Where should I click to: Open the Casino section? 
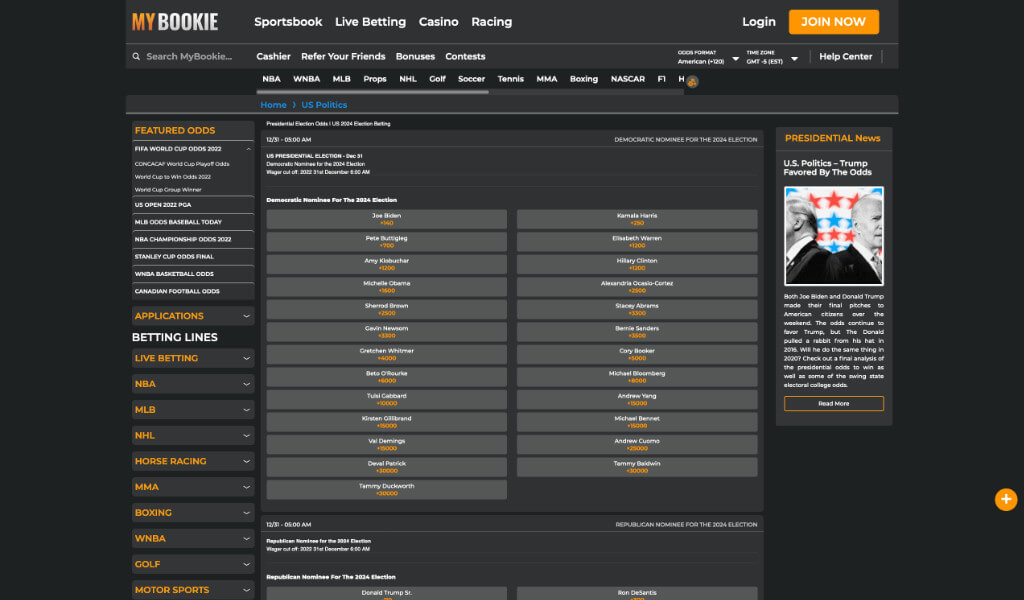[438, 22]
